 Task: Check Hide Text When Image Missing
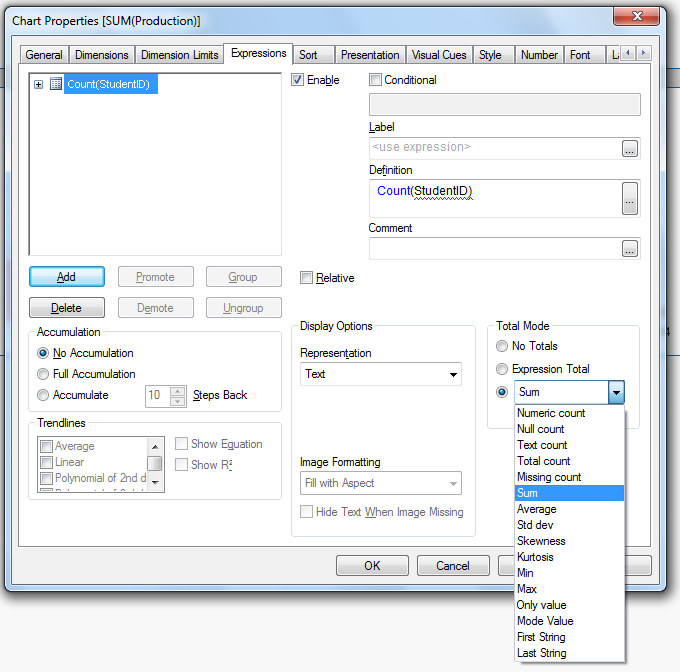[306, 512]
